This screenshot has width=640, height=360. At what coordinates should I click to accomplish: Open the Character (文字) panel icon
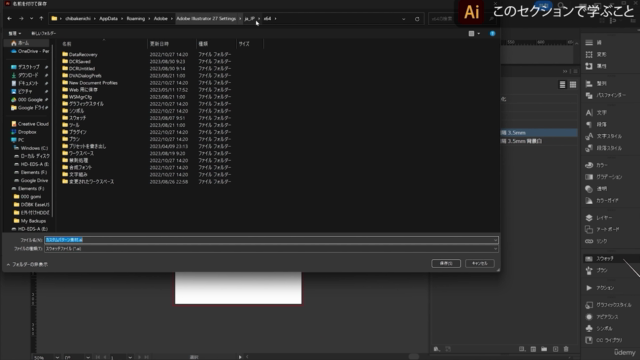[x=589, y=113]
